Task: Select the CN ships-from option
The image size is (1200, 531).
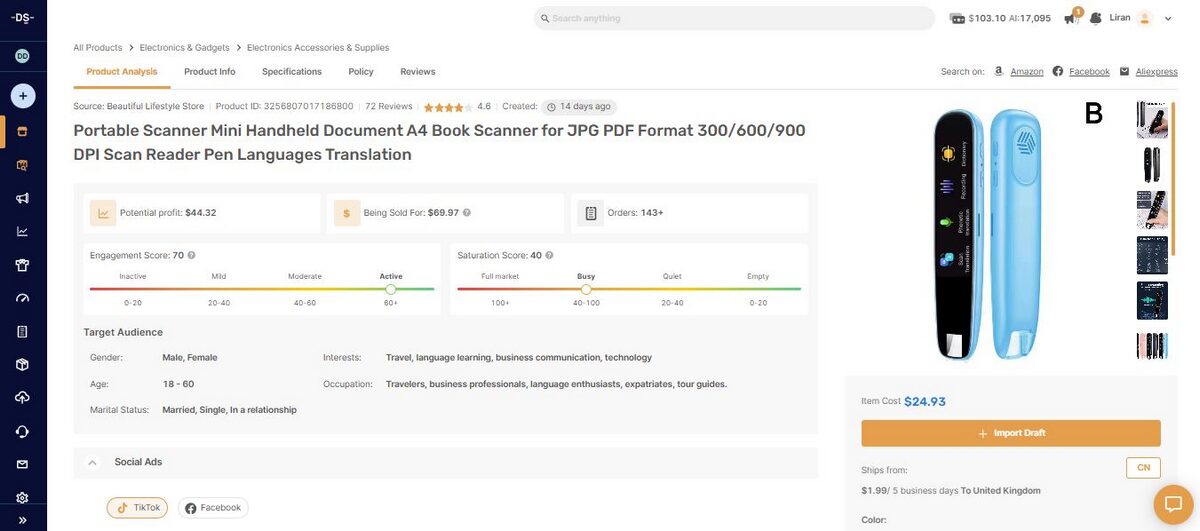Action: coord(1143,468)
